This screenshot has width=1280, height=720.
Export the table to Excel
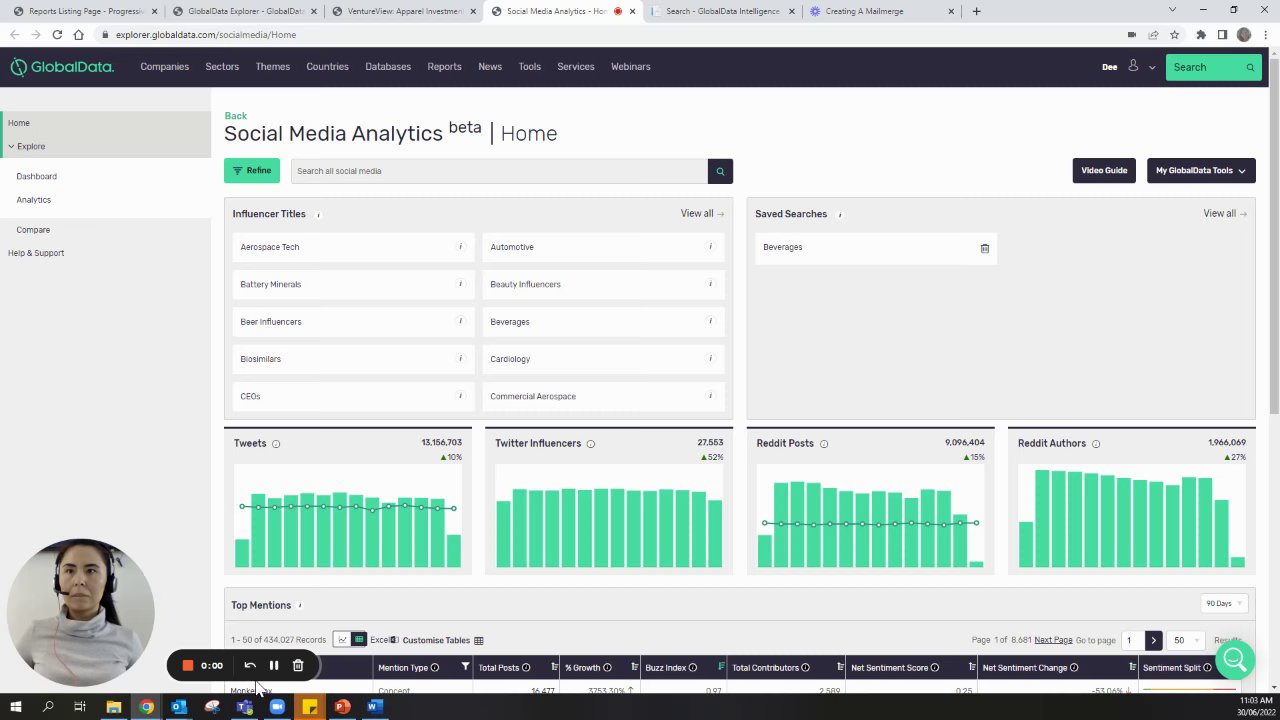click(x=384, y=640)
